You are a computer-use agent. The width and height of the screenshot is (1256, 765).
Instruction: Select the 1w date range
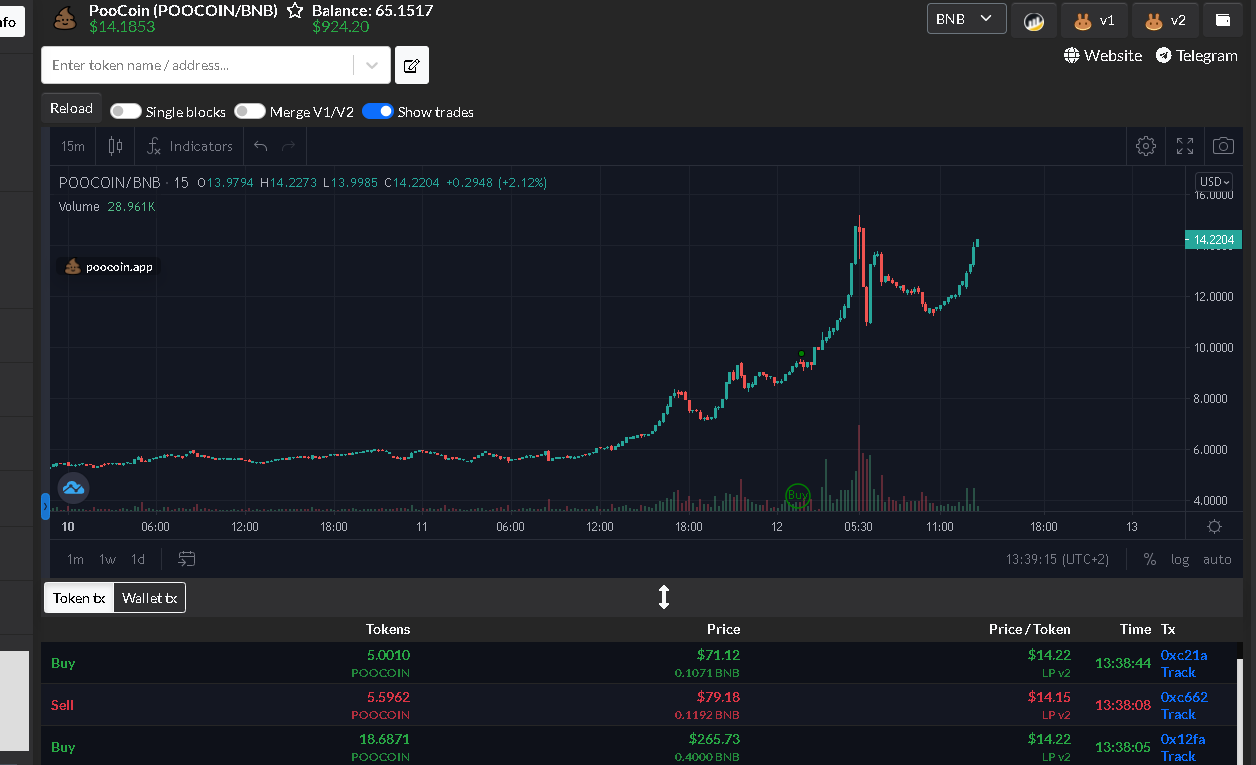(x=107, y=559)
